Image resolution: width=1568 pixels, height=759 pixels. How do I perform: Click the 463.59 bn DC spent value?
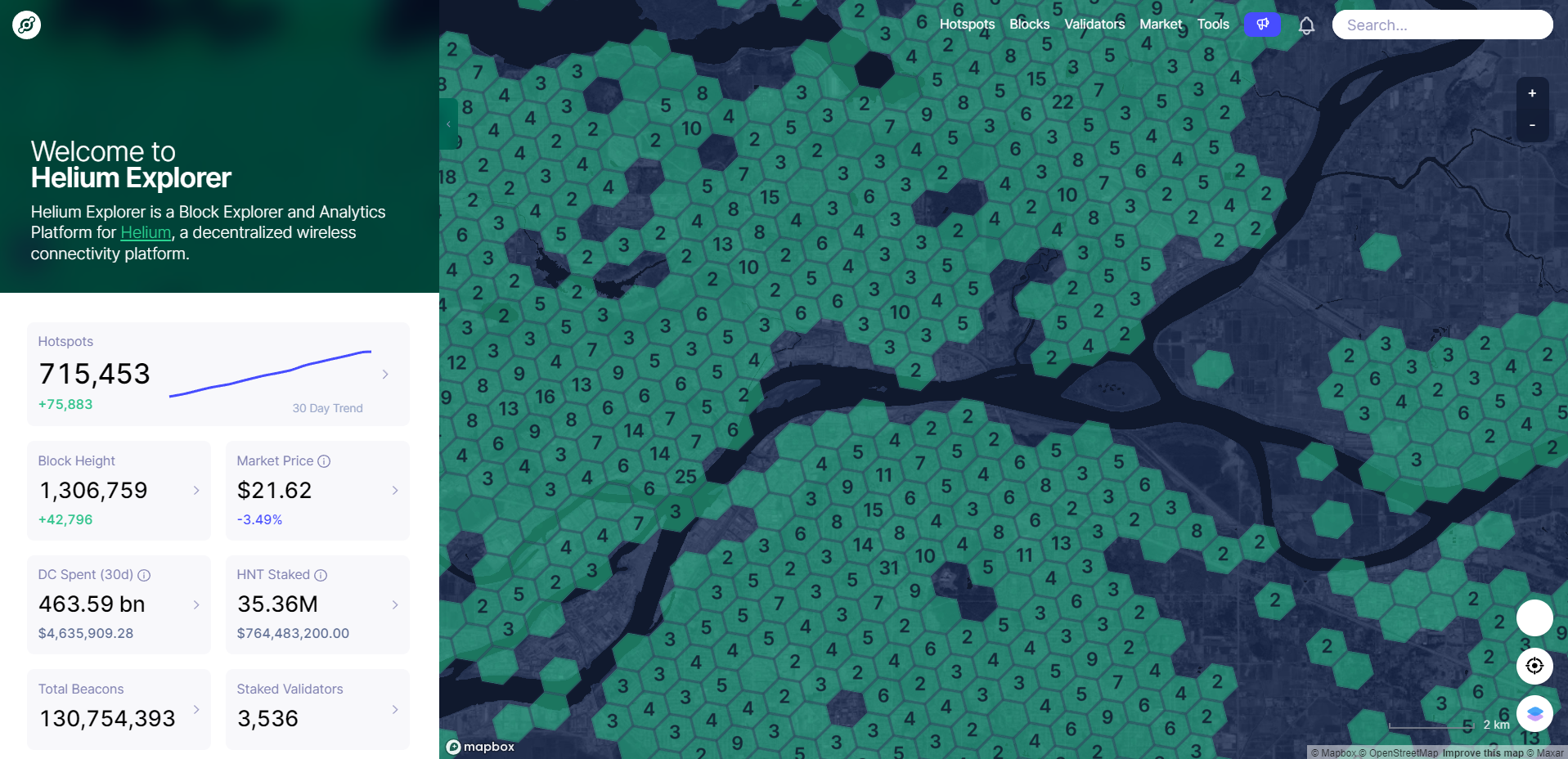click(92, 604)
